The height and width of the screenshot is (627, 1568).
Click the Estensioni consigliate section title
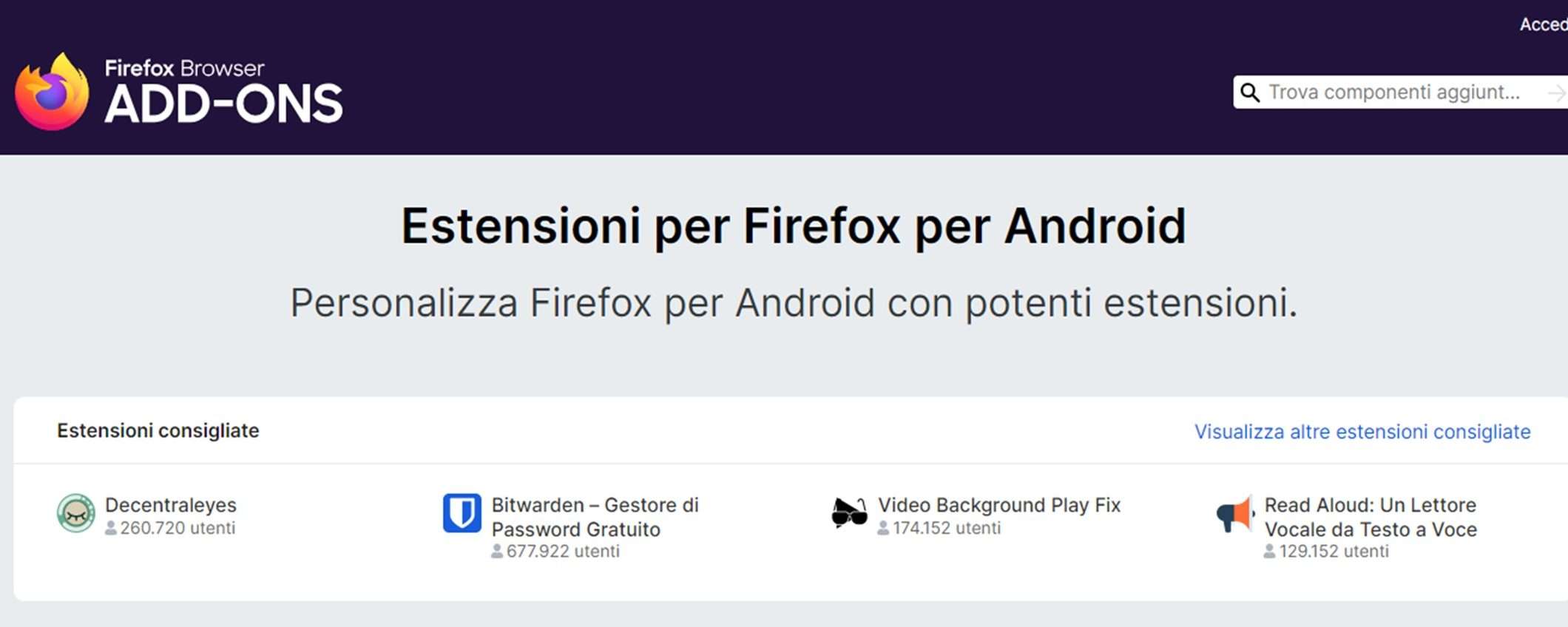[x=158, y=430]
